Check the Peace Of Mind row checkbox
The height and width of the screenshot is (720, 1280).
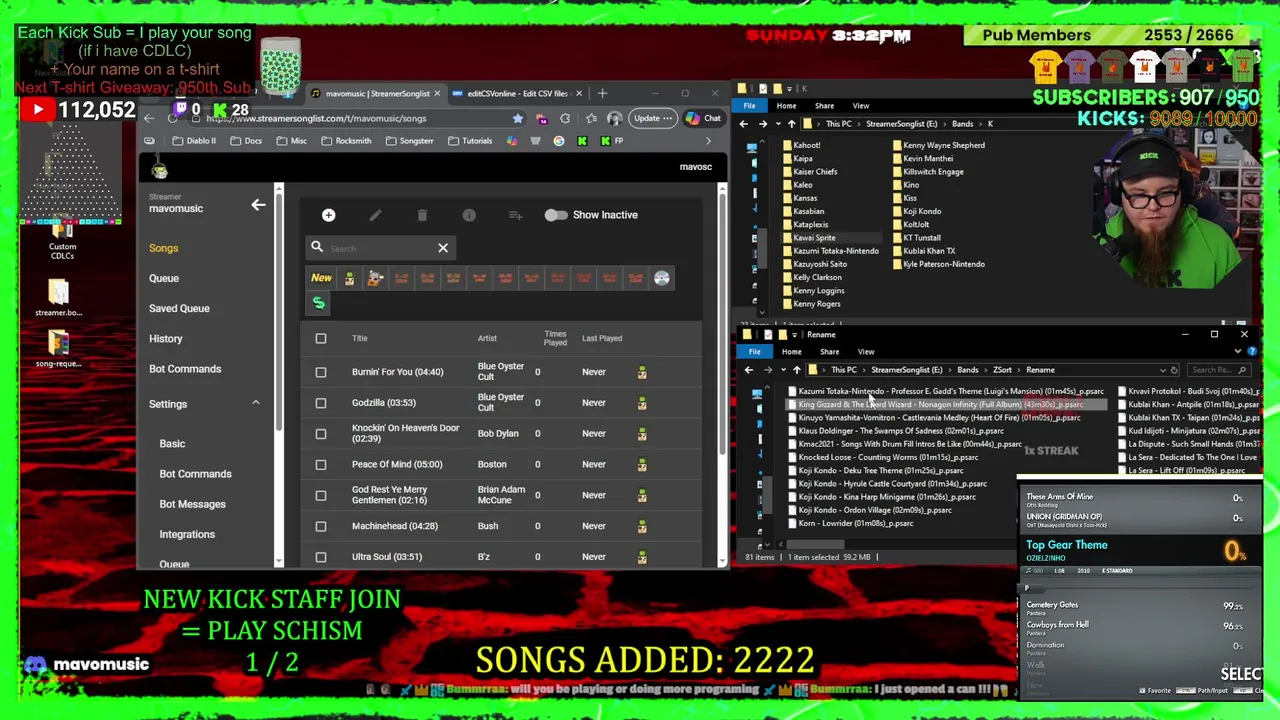[x=321, y=464]
